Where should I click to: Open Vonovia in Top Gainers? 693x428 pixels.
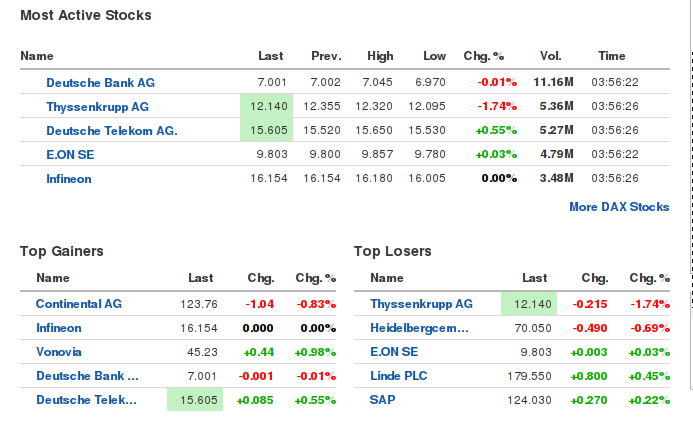tap(59, 352)
